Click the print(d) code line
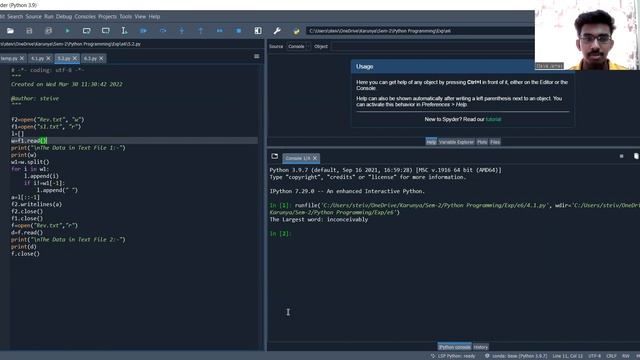 point(24,247)
